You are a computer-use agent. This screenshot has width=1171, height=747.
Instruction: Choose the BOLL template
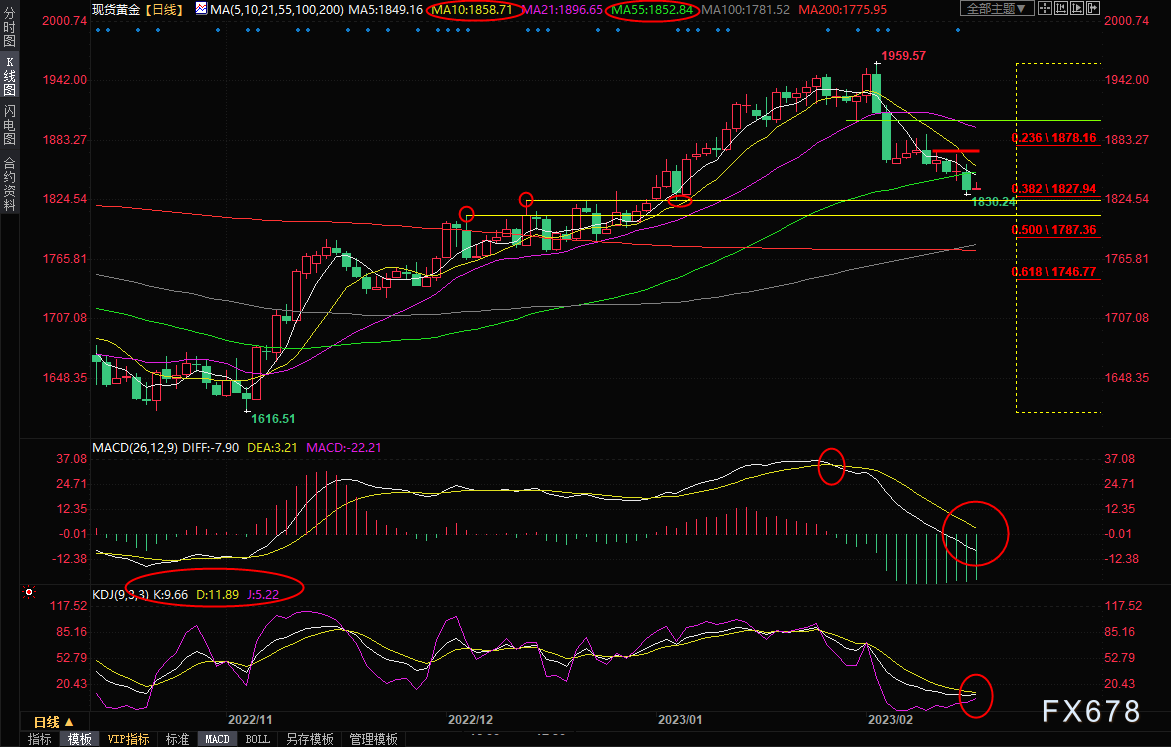258,739
